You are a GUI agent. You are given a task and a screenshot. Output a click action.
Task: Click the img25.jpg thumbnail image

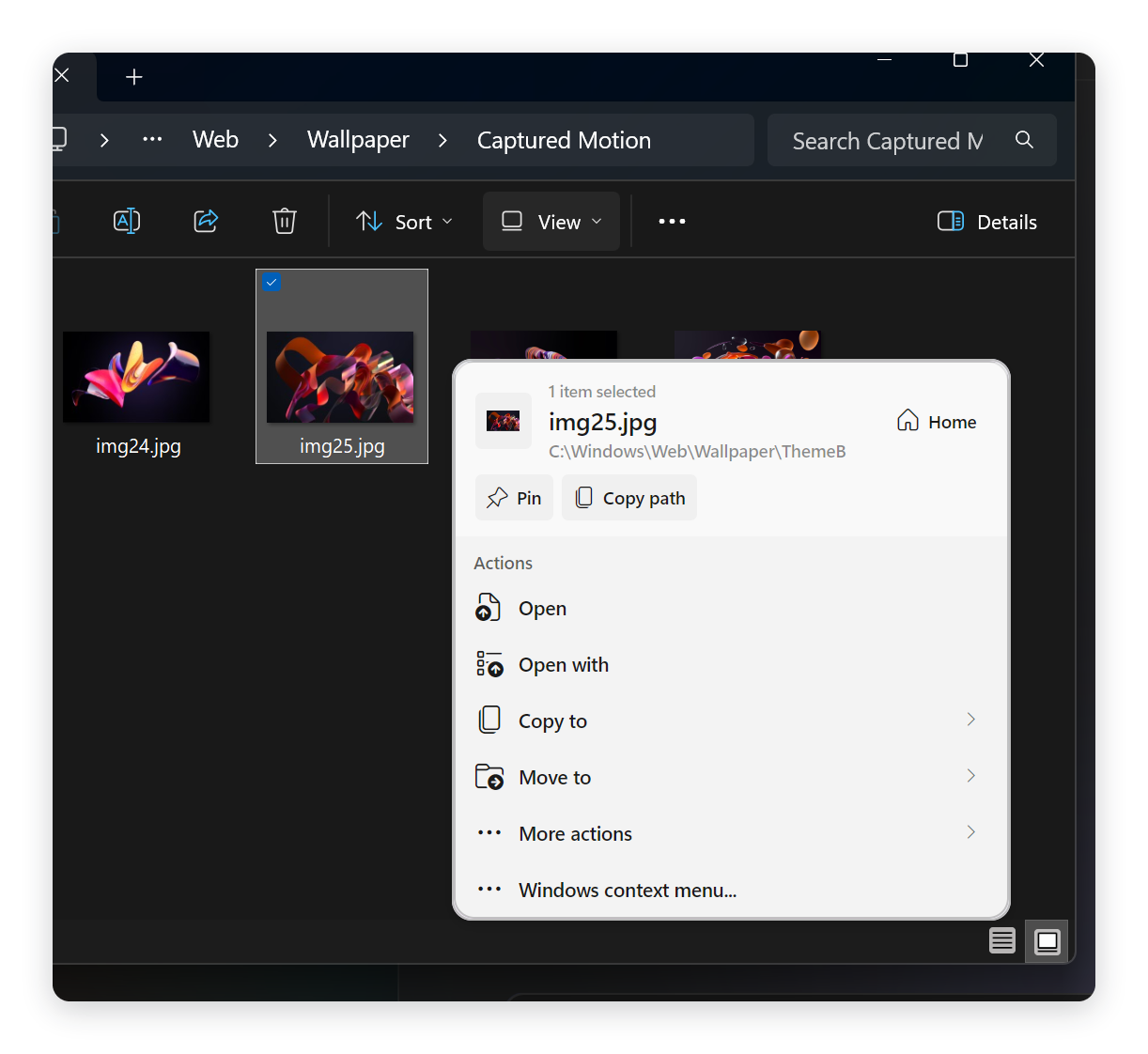click(x=340, y=377)
